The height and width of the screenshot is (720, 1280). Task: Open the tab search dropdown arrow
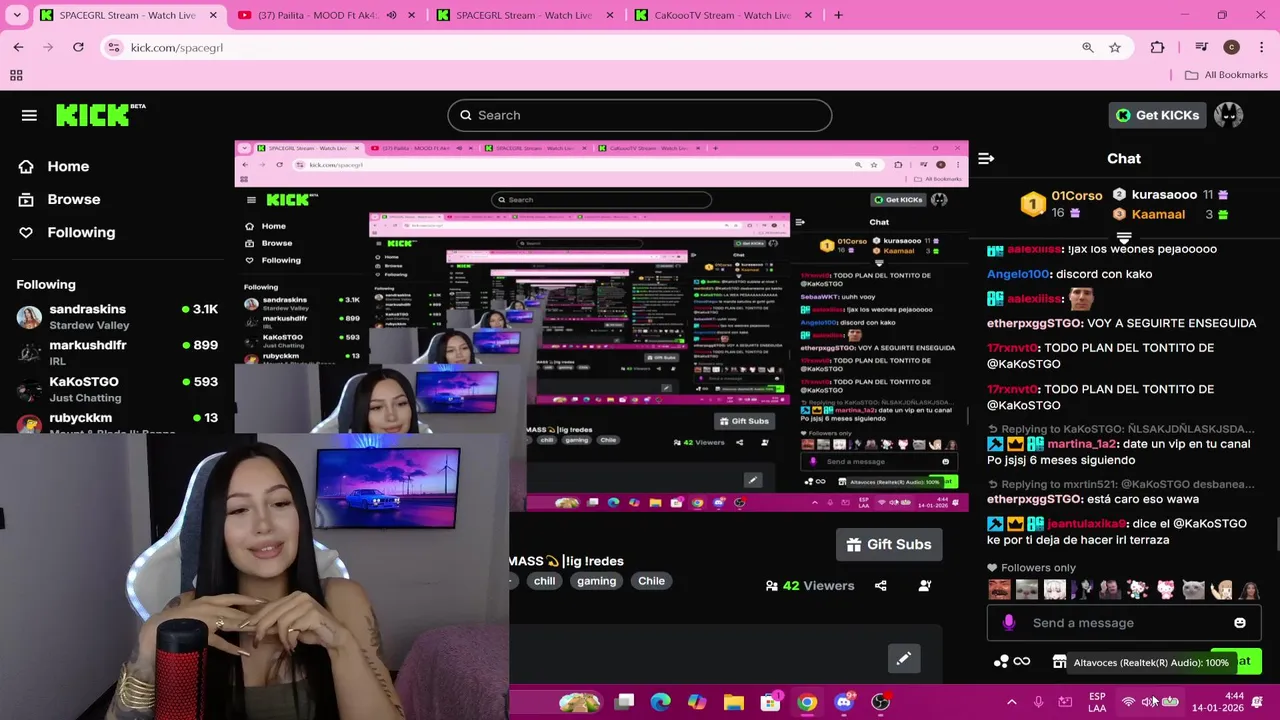(18, 15)
